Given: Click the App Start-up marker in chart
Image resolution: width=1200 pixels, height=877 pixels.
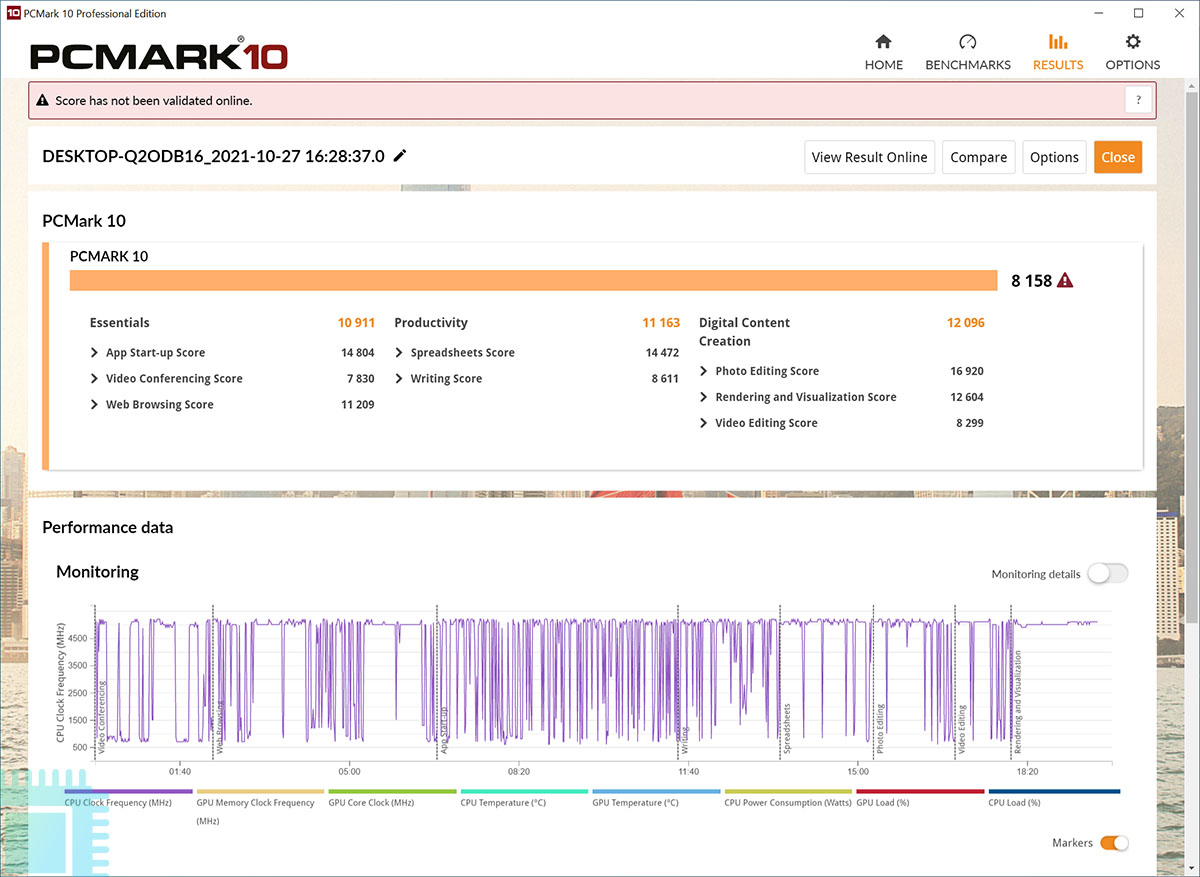Looking at the screenshot, I should 444,728.
